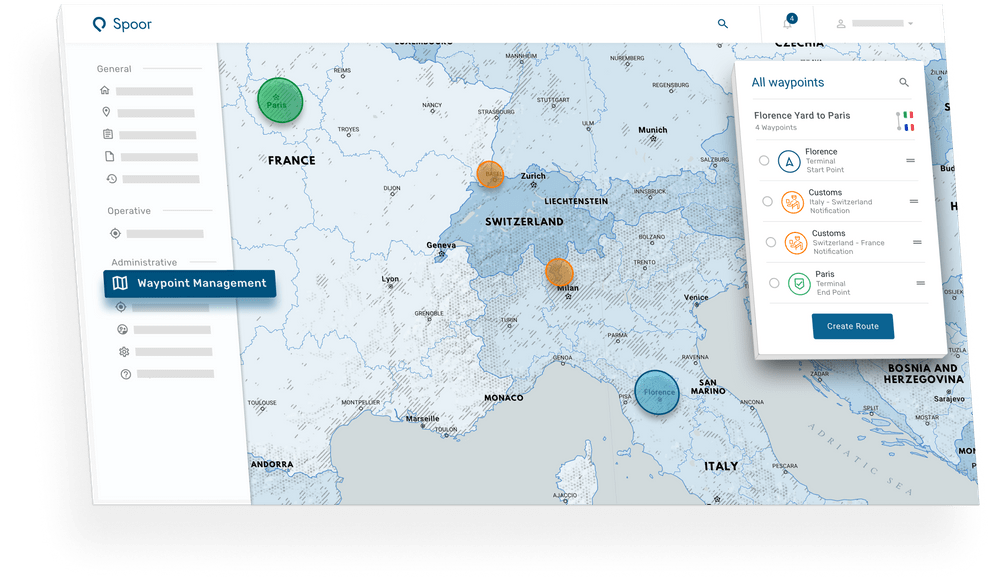
Task: Open the top bar search icon
Action: click(723, 24)
